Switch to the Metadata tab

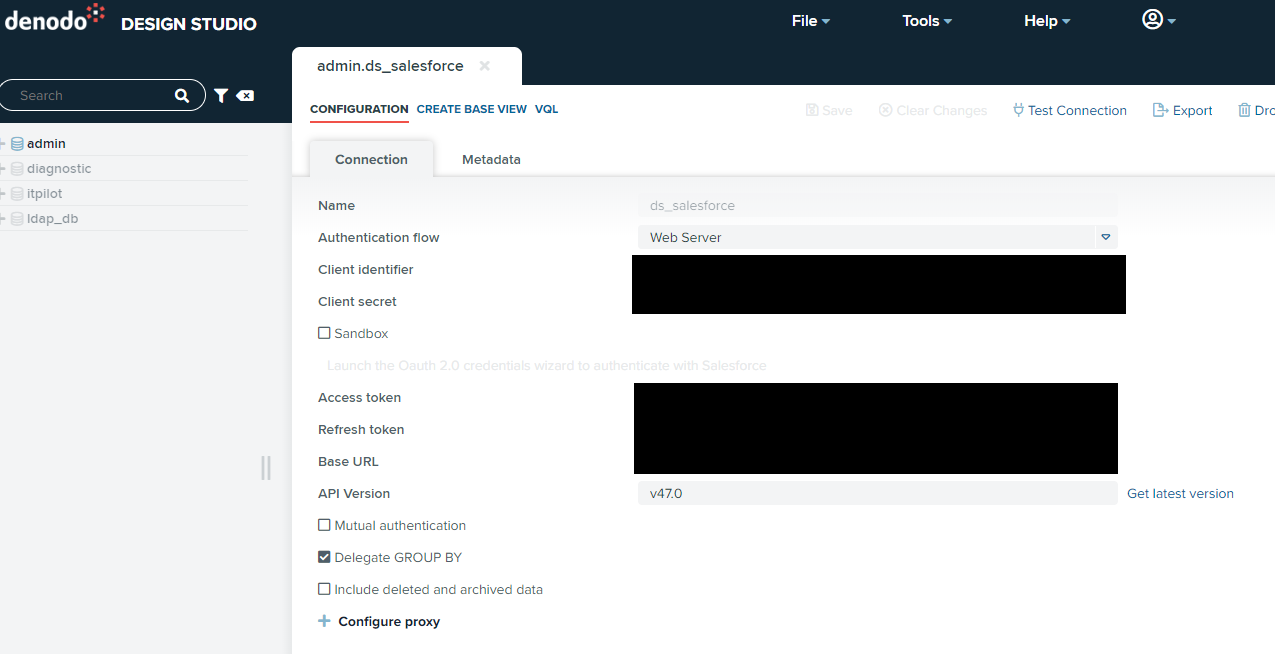point(491,159)
